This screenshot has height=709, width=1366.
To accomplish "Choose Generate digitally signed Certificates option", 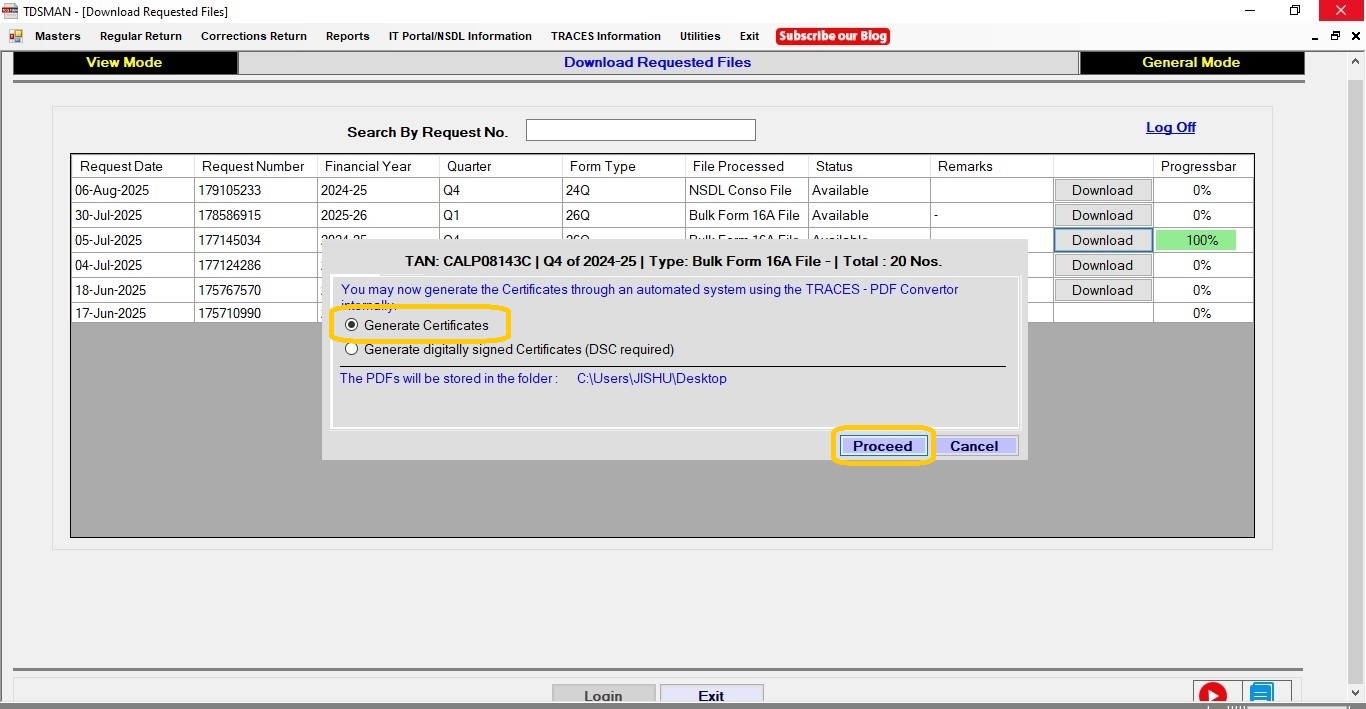I will click(352, 350).
